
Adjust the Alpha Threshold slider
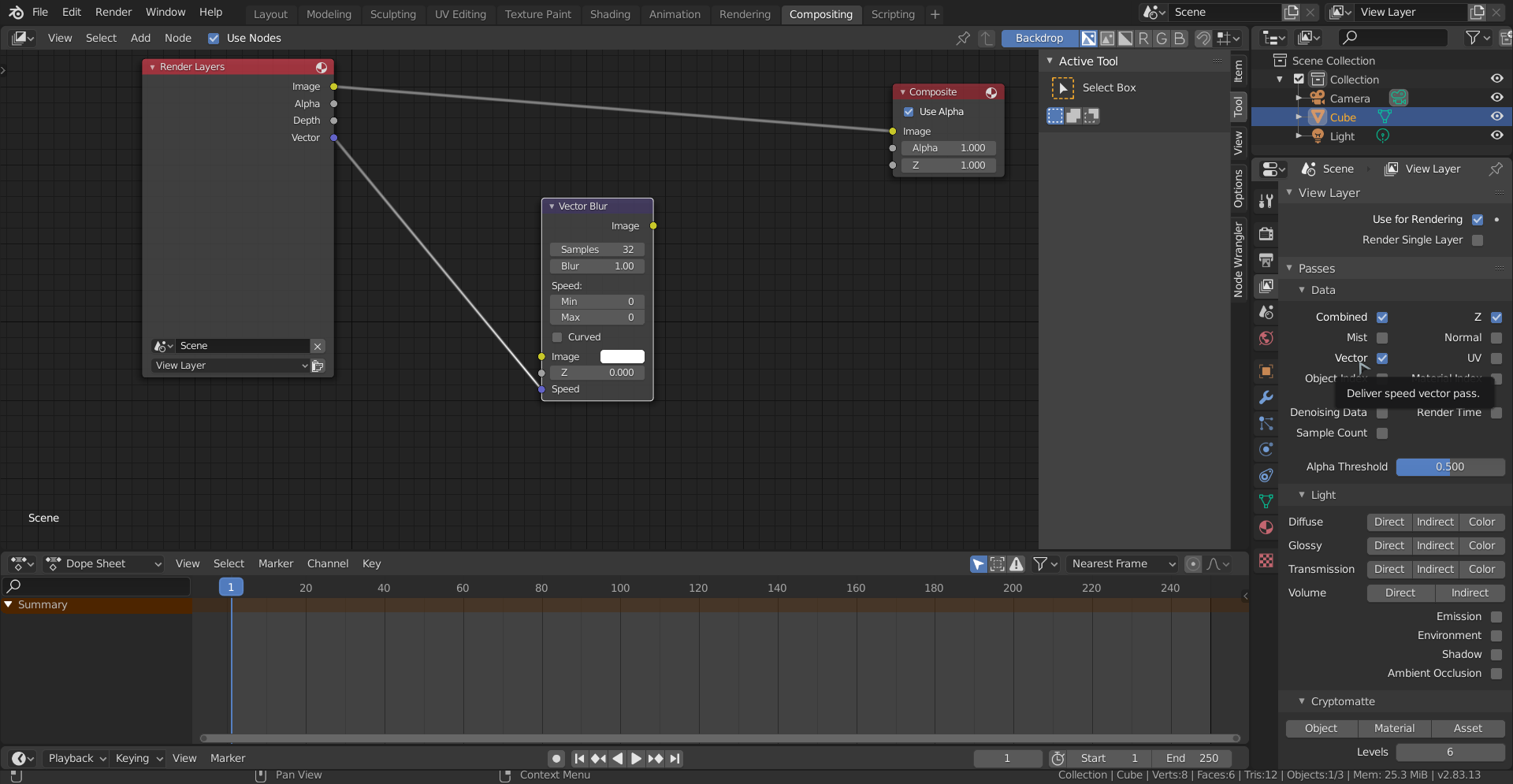(1449, 466)
